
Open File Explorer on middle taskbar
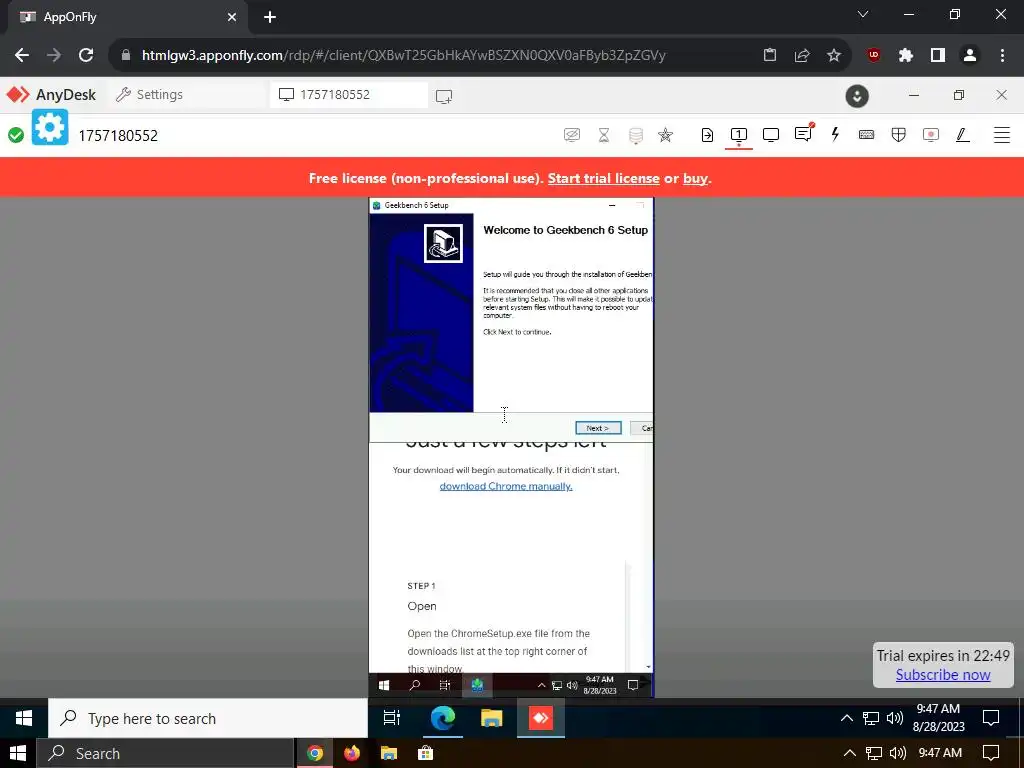492,718
